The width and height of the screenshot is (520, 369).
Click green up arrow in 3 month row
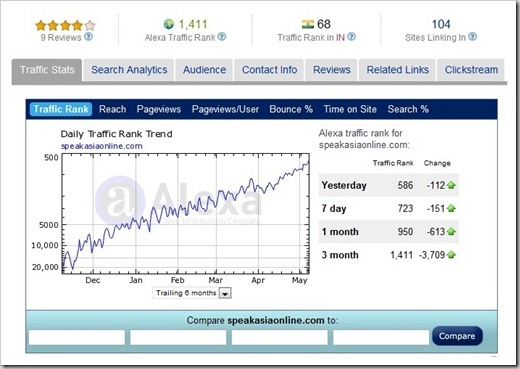click(x=451, y=255)
